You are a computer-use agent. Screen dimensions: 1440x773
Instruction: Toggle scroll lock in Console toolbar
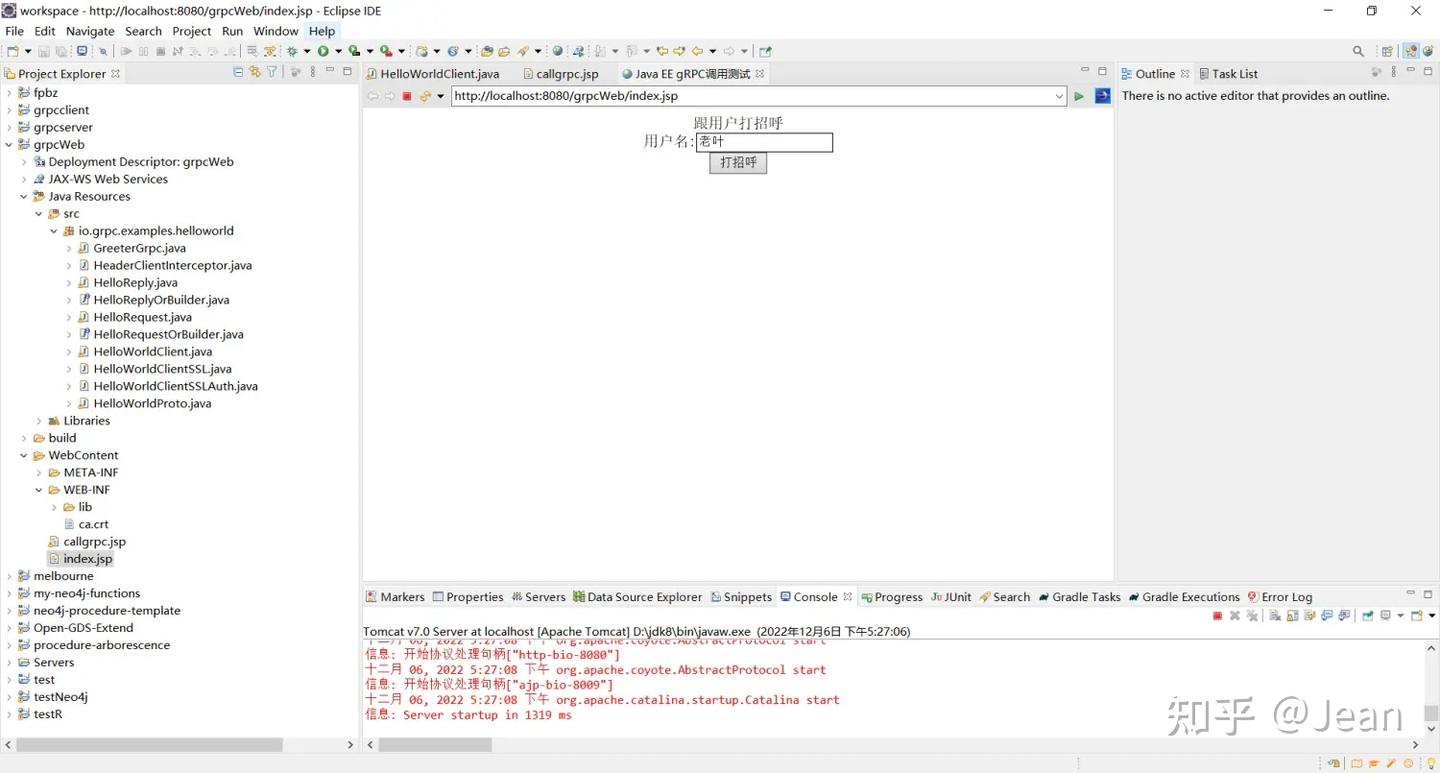pos(1292,616)
